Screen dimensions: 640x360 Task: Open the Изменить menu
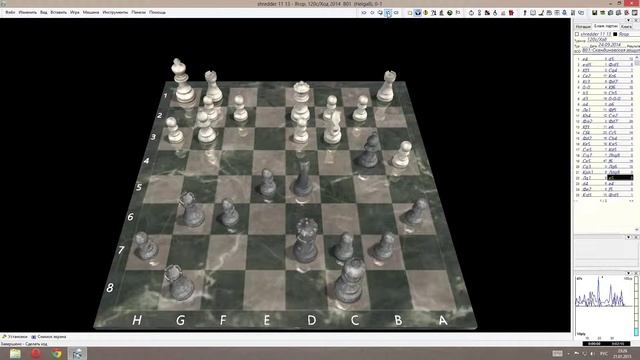(27, 12)
